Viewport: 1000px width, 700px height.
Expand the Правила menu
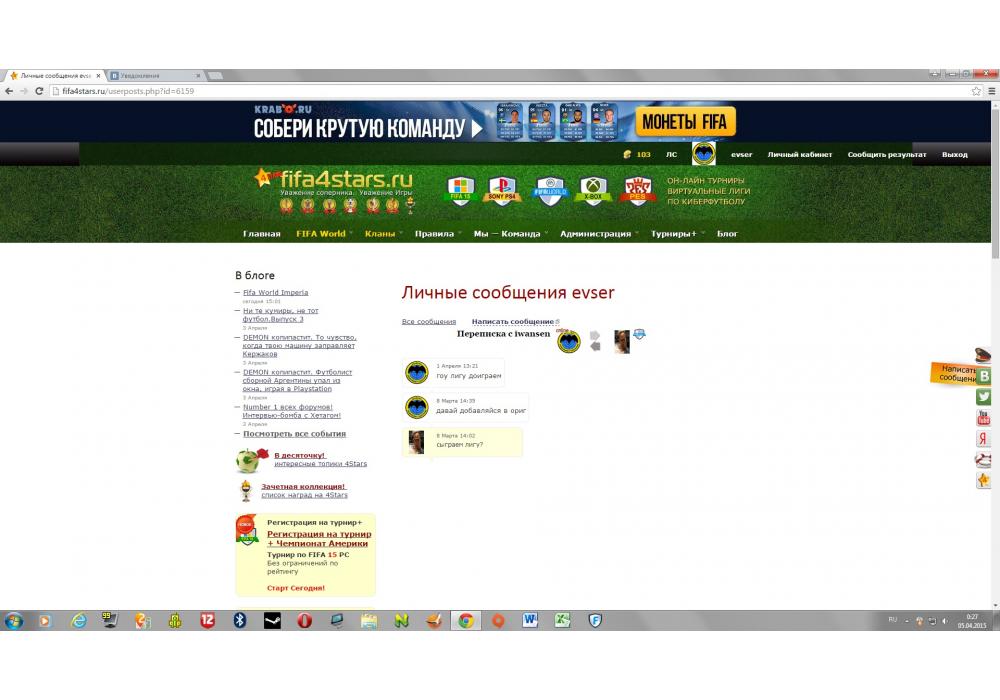[438, 234]
